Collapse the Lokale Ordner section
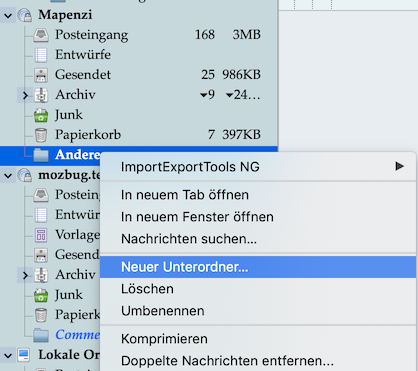 click(x=8, y=355)
